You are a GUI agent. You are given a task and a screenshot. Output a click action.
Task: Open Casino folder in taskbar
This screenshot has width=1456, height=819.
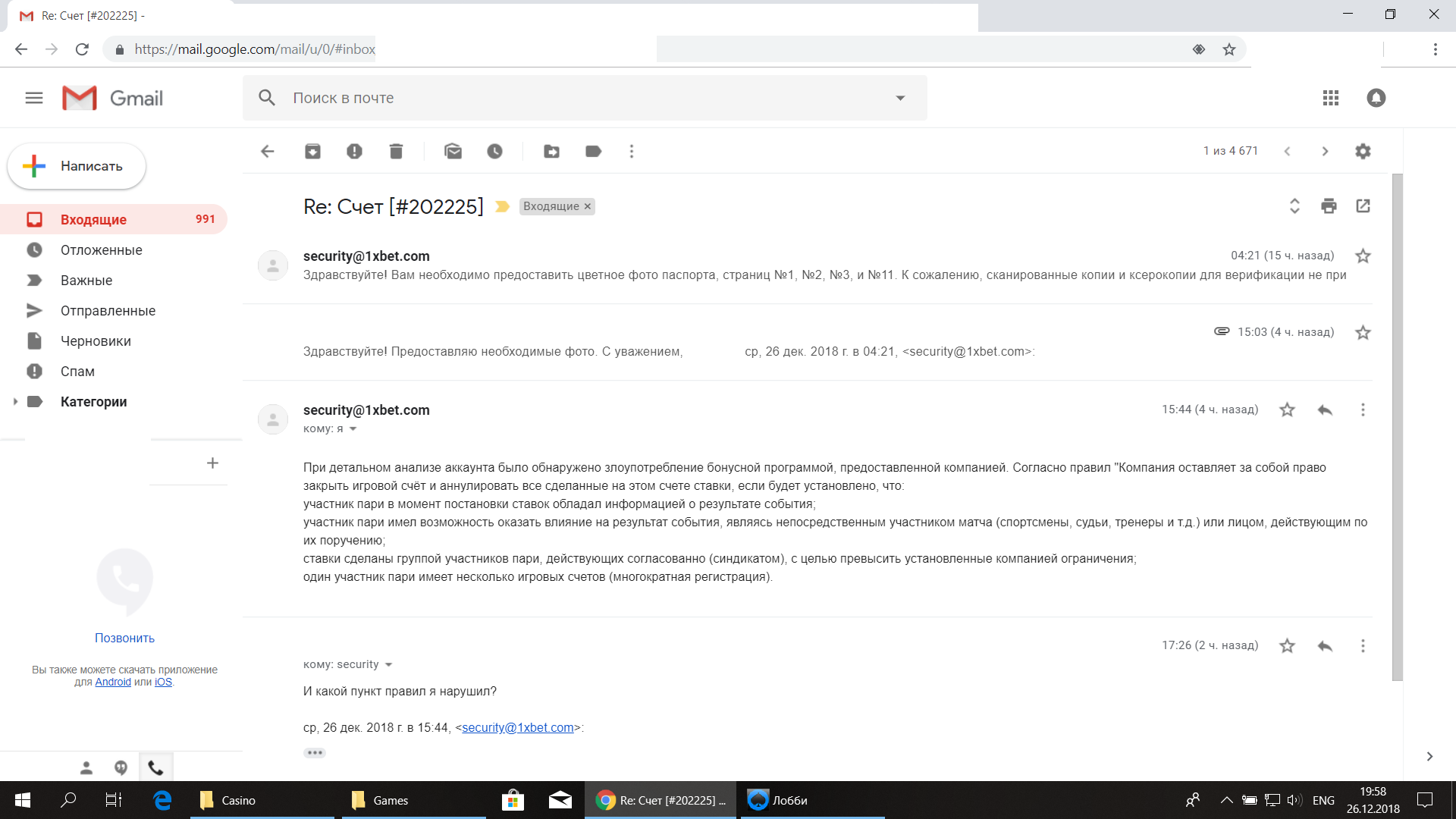[x=262, y=800]
